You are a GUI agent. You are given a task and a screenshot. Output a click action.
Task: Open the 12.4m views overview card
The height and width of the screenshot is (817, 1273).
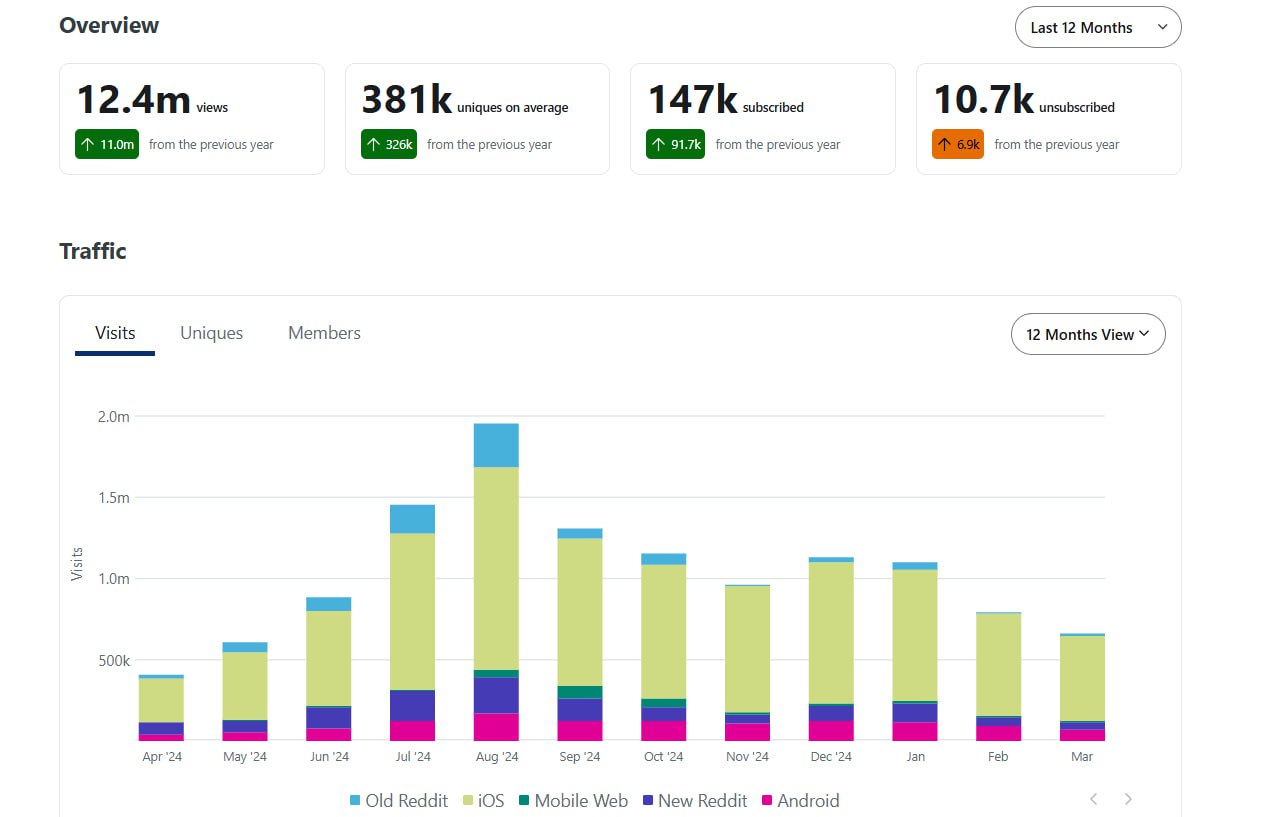(x=192, y=119)
